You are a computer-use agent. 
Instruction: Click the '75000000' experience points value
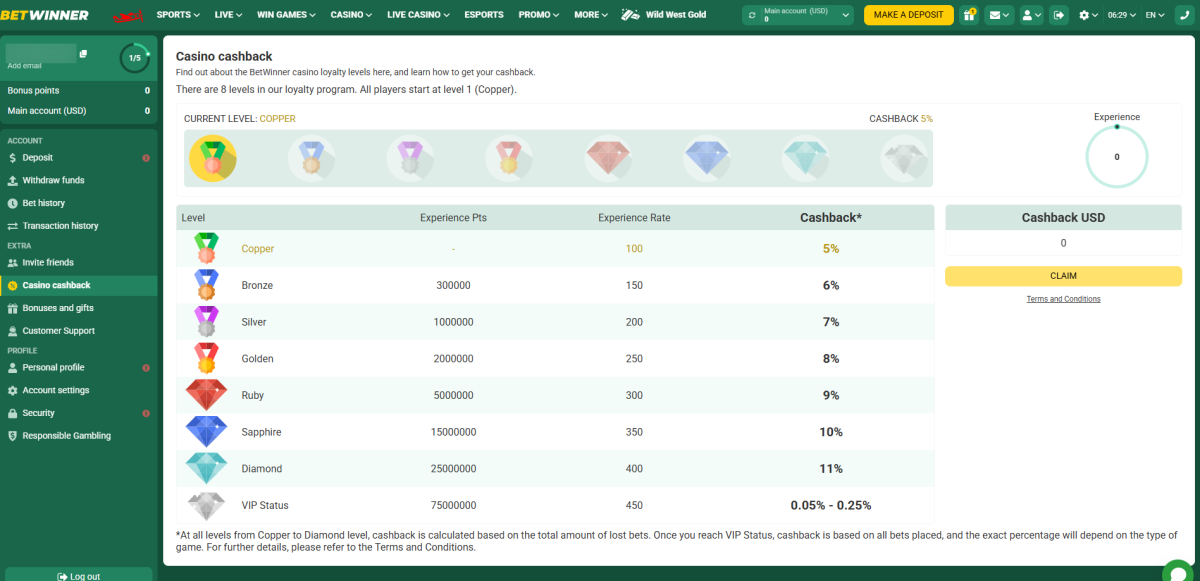(453, 505)
